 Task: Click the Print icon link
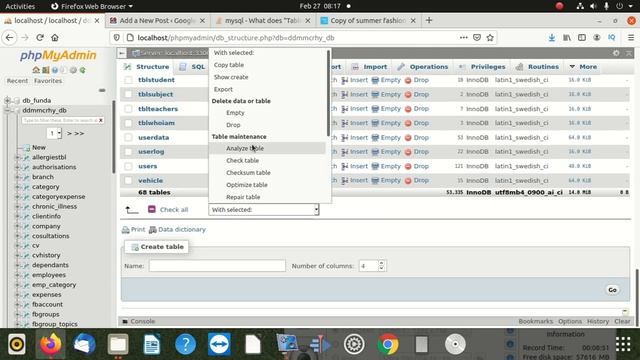[x=133, y=229]
